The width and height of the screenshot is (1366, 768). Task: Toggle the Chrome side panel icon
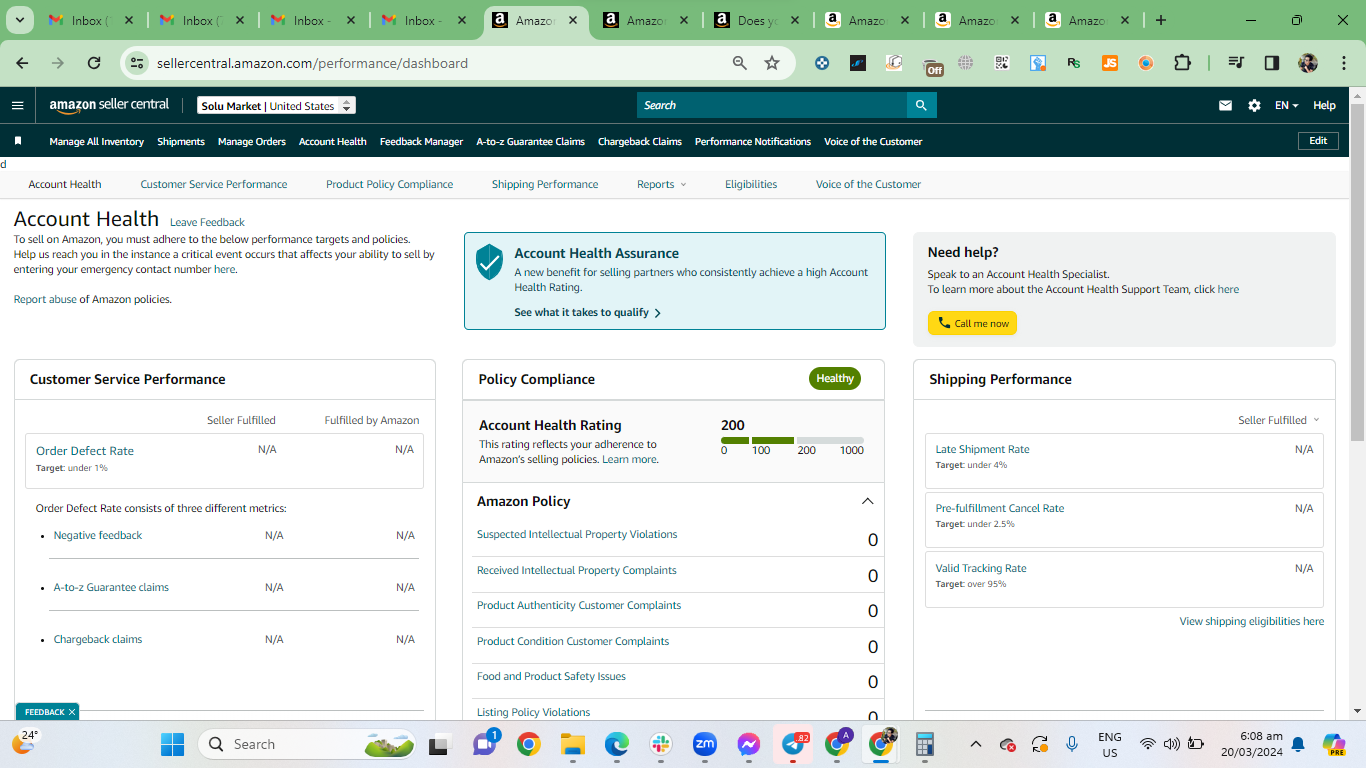pos(1272,63)
